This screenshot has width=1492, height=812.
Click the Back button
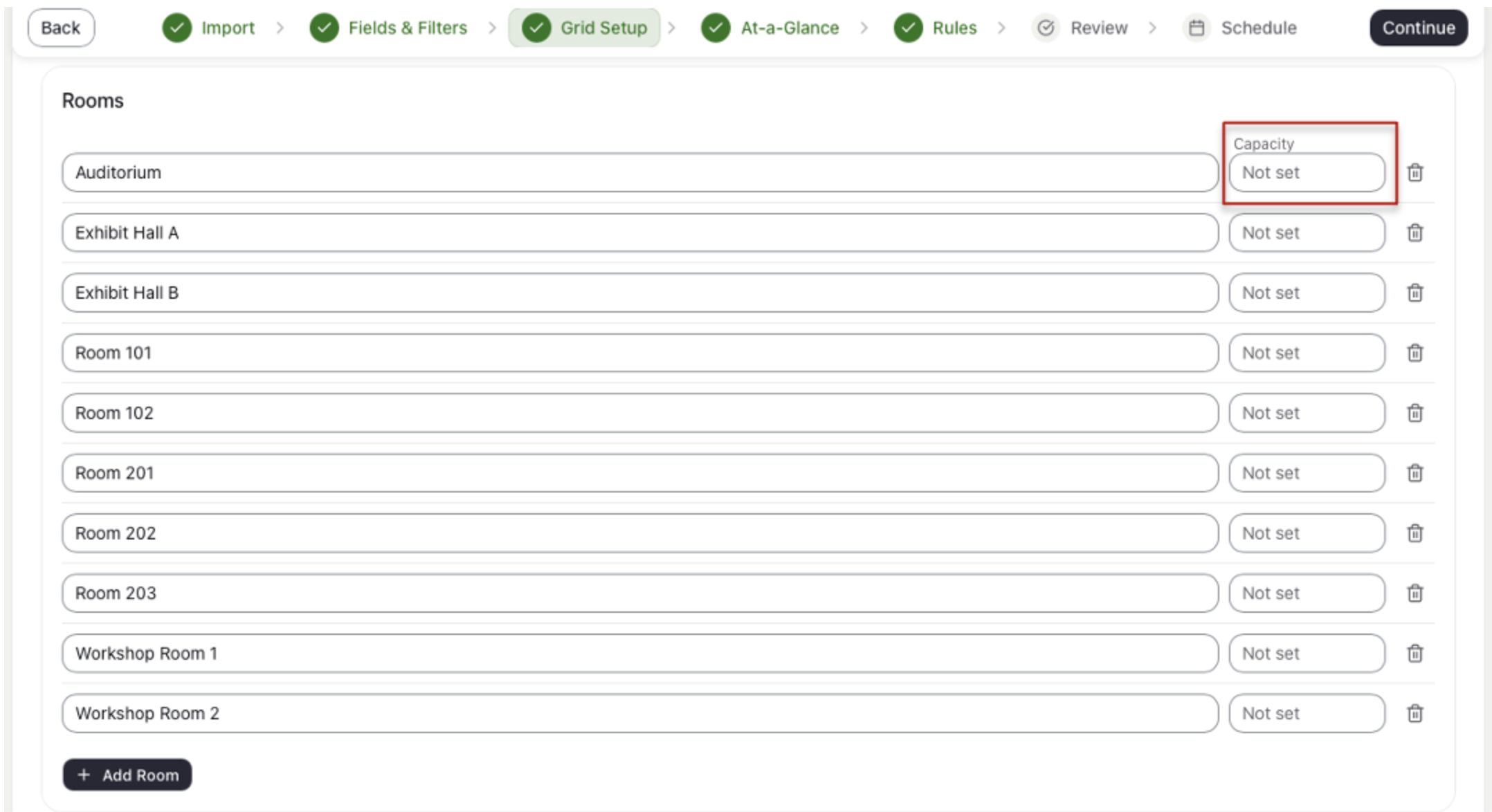pos(61,28)
